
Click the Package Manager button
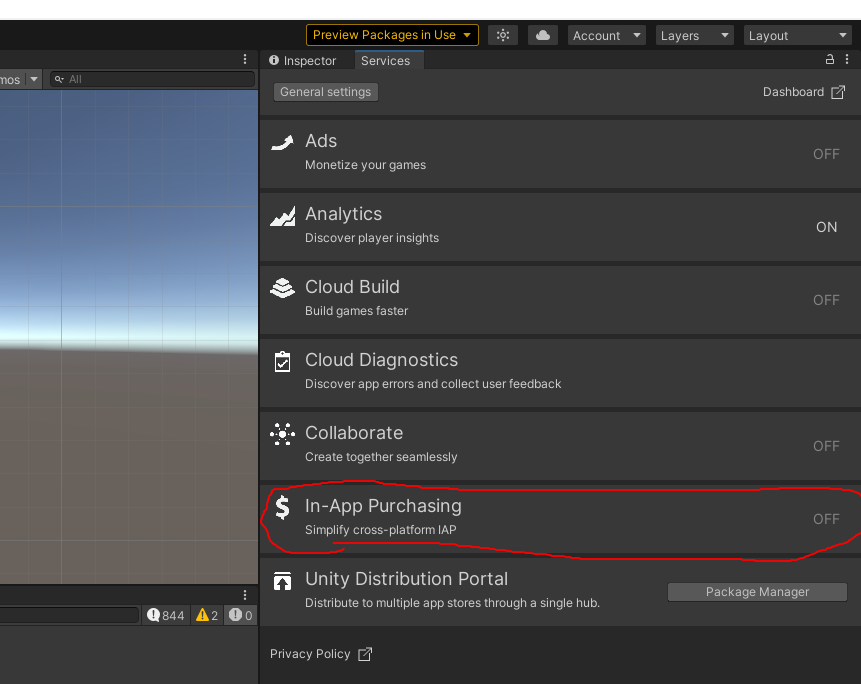[757, 592]
